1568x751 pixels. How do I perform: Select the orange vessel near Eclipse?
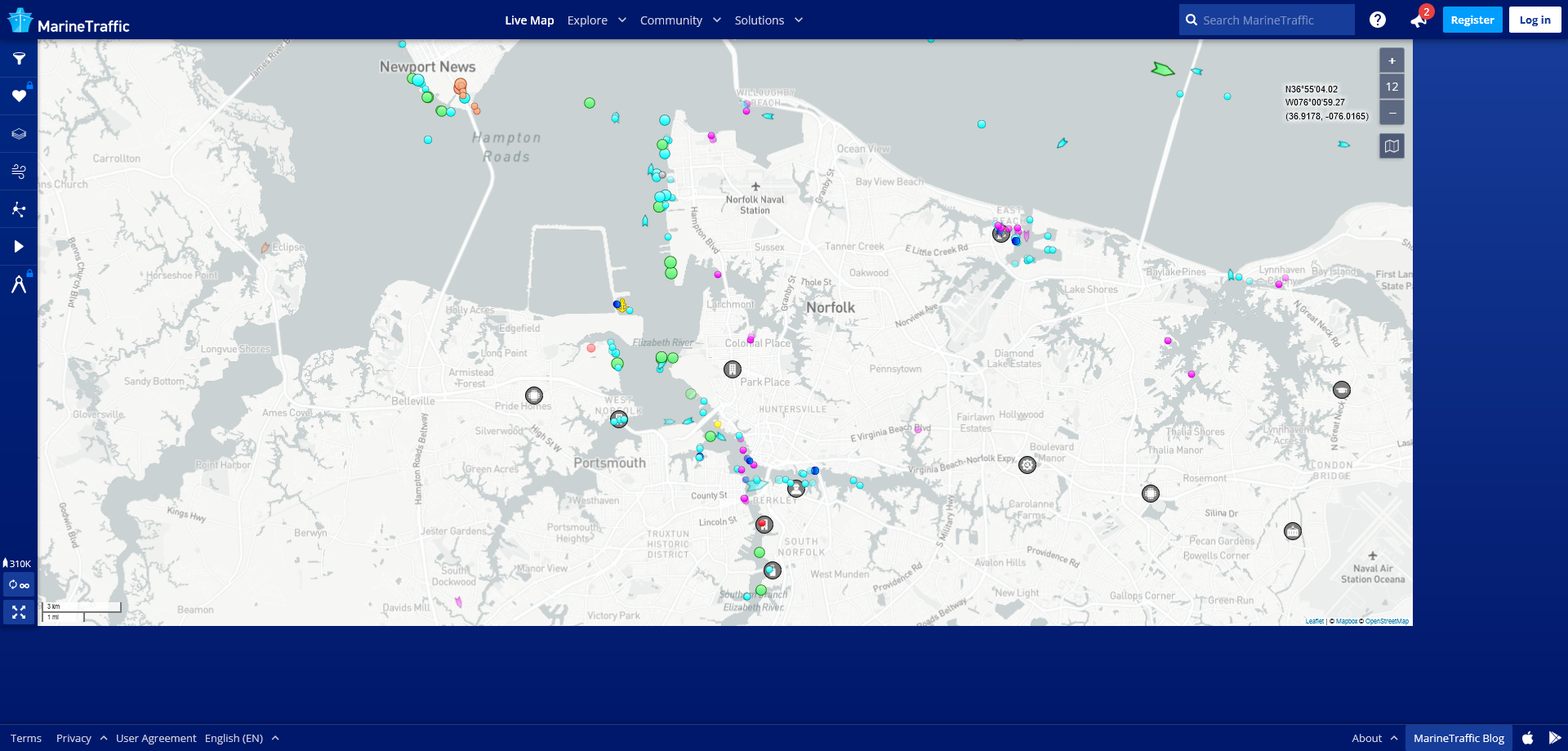(x=265, y=247)
